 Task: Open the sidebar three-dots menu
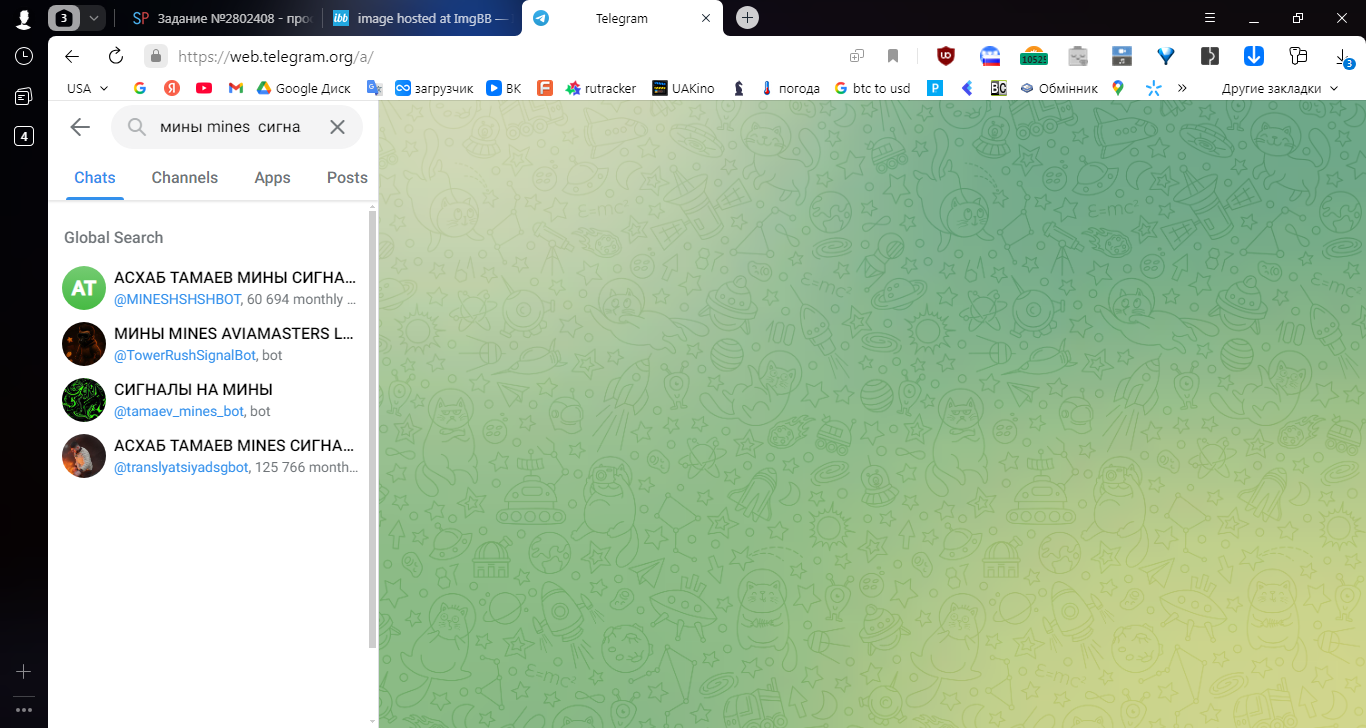pos(24,709)
